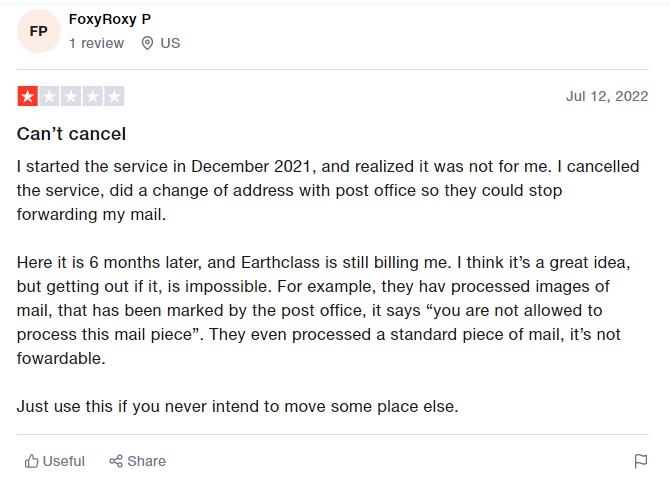Click the Jul 12, 2022 review date

pyautogui.click(x=607, y=97)
